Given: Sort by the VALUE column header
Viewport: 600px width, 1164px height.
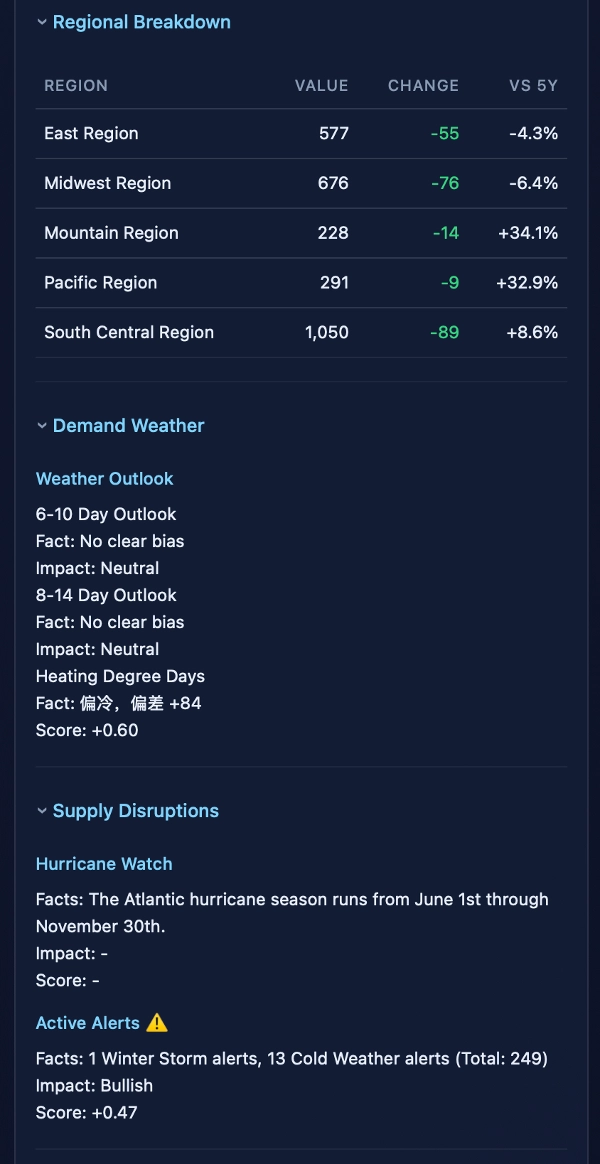Looking at the screenshot, I should point(321,86).
